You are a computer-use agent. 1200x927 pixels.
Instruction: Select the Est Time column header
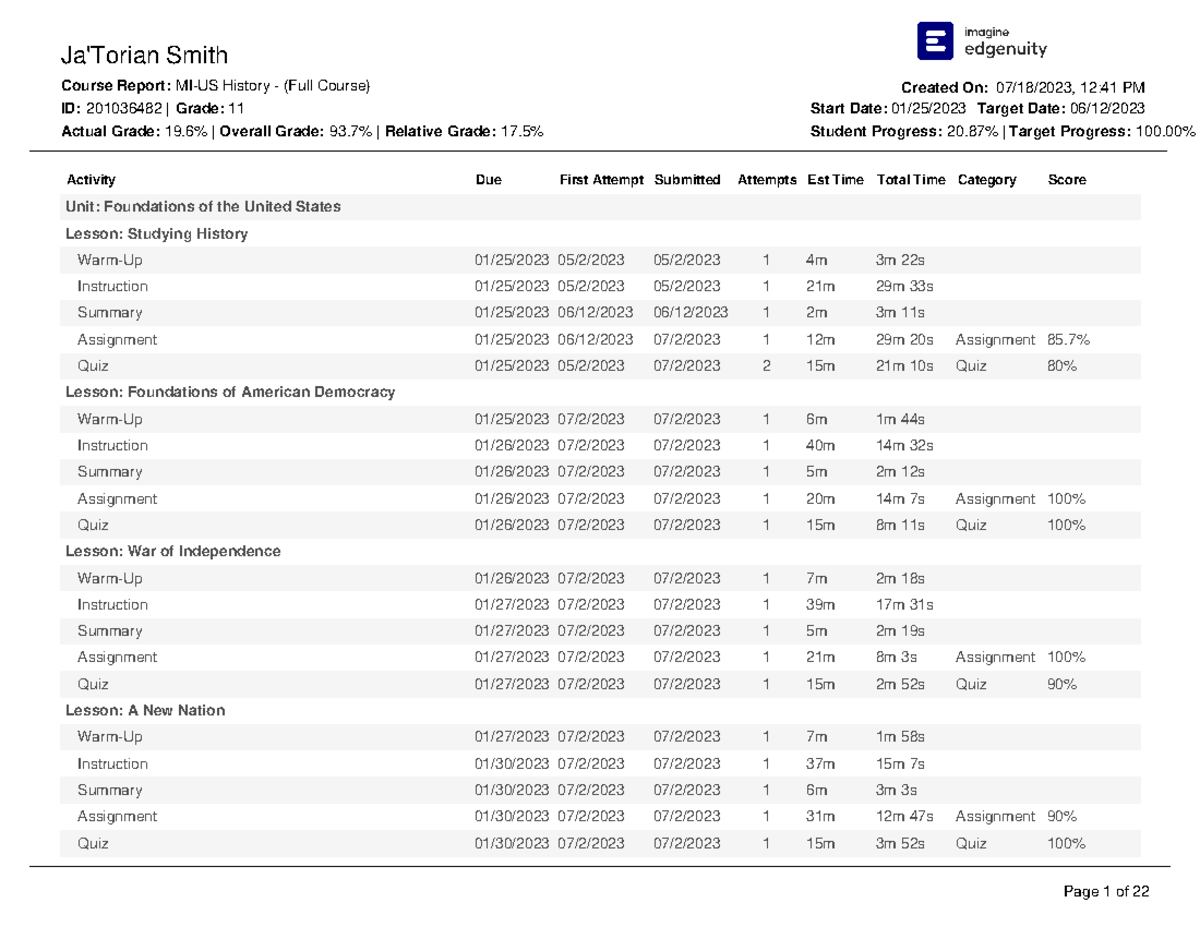[835, 180]
